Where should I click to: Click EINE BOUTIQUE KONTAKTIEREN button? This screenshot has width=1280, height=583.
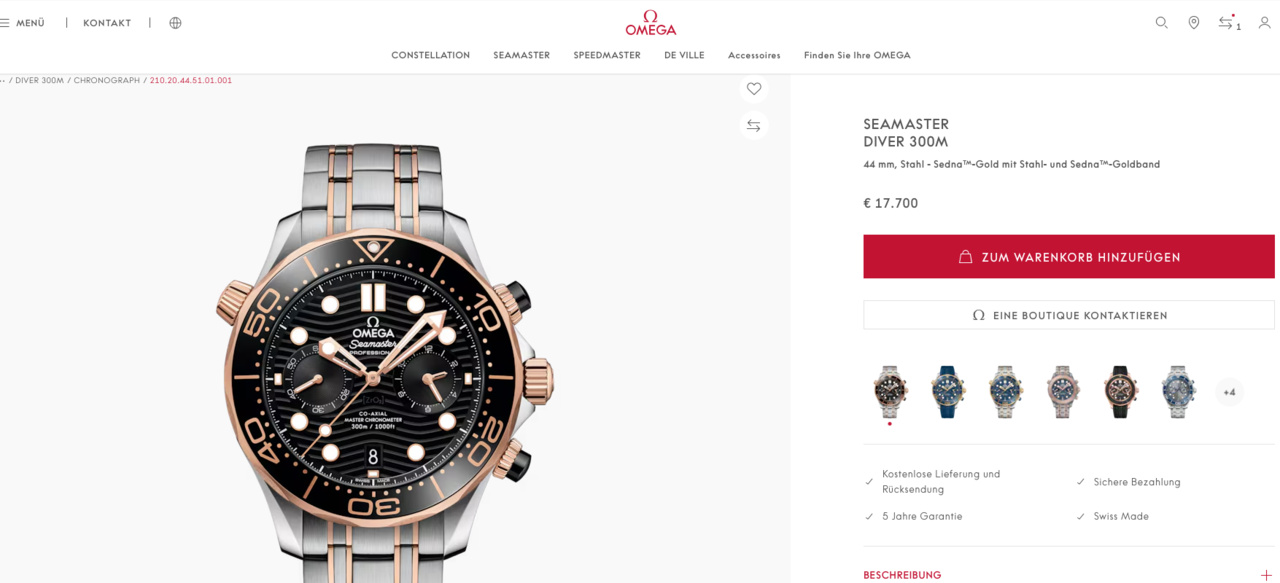(x=1069, y=315)
